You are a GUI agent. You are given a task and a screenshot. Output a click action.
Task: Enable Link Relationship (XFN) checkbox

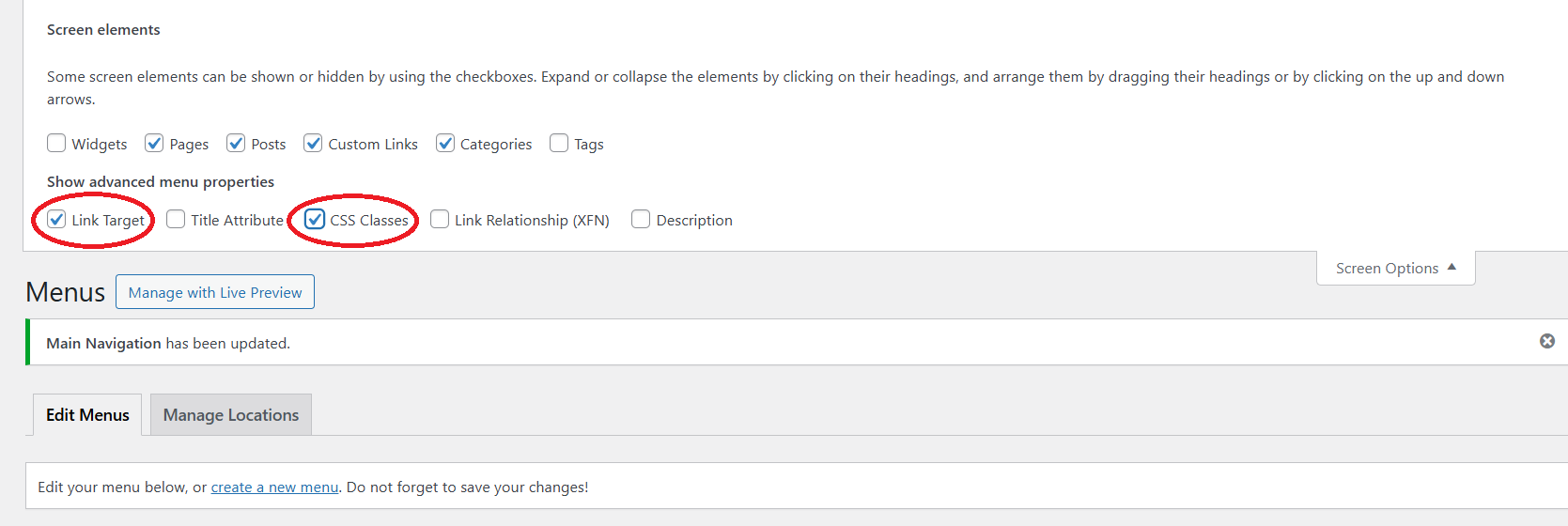[440, 219]
